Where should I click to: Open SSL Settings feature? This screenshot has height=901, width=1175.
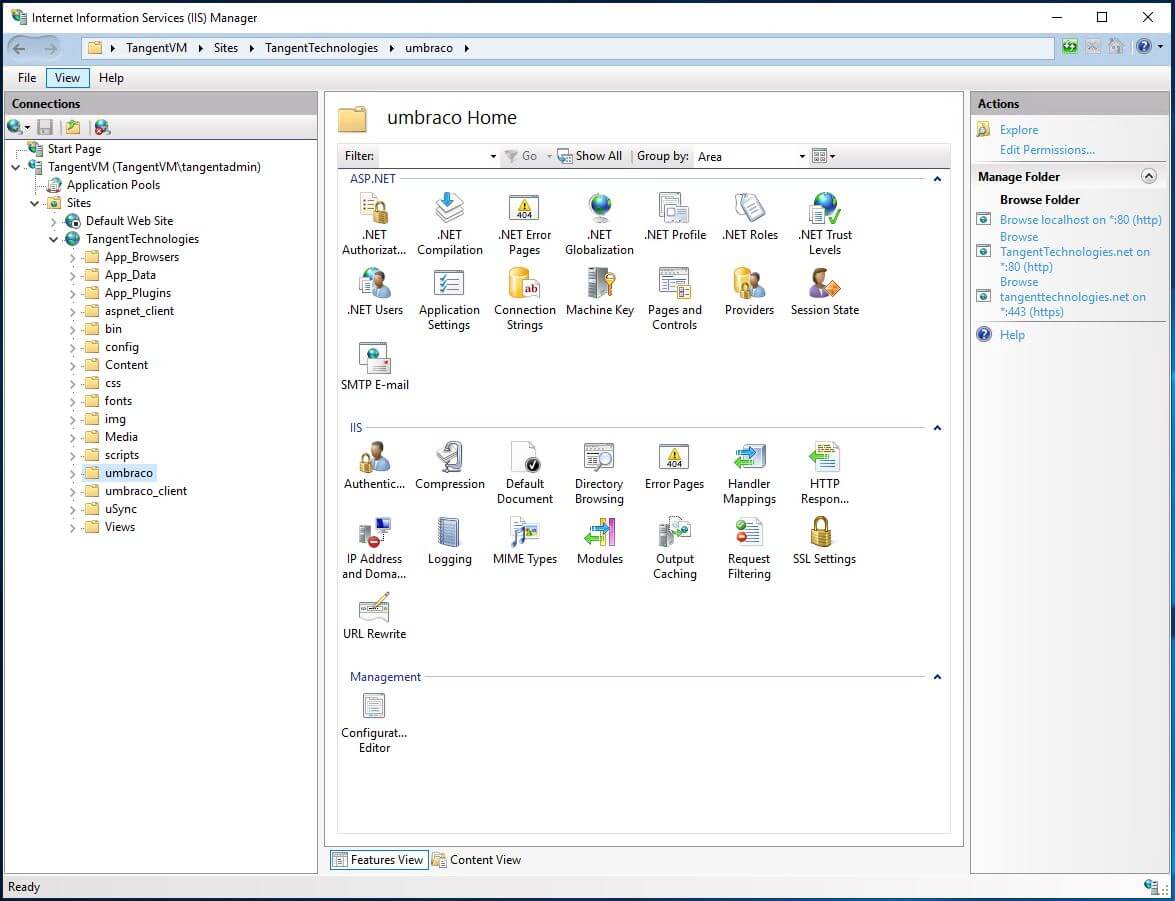tap(824, 540)
